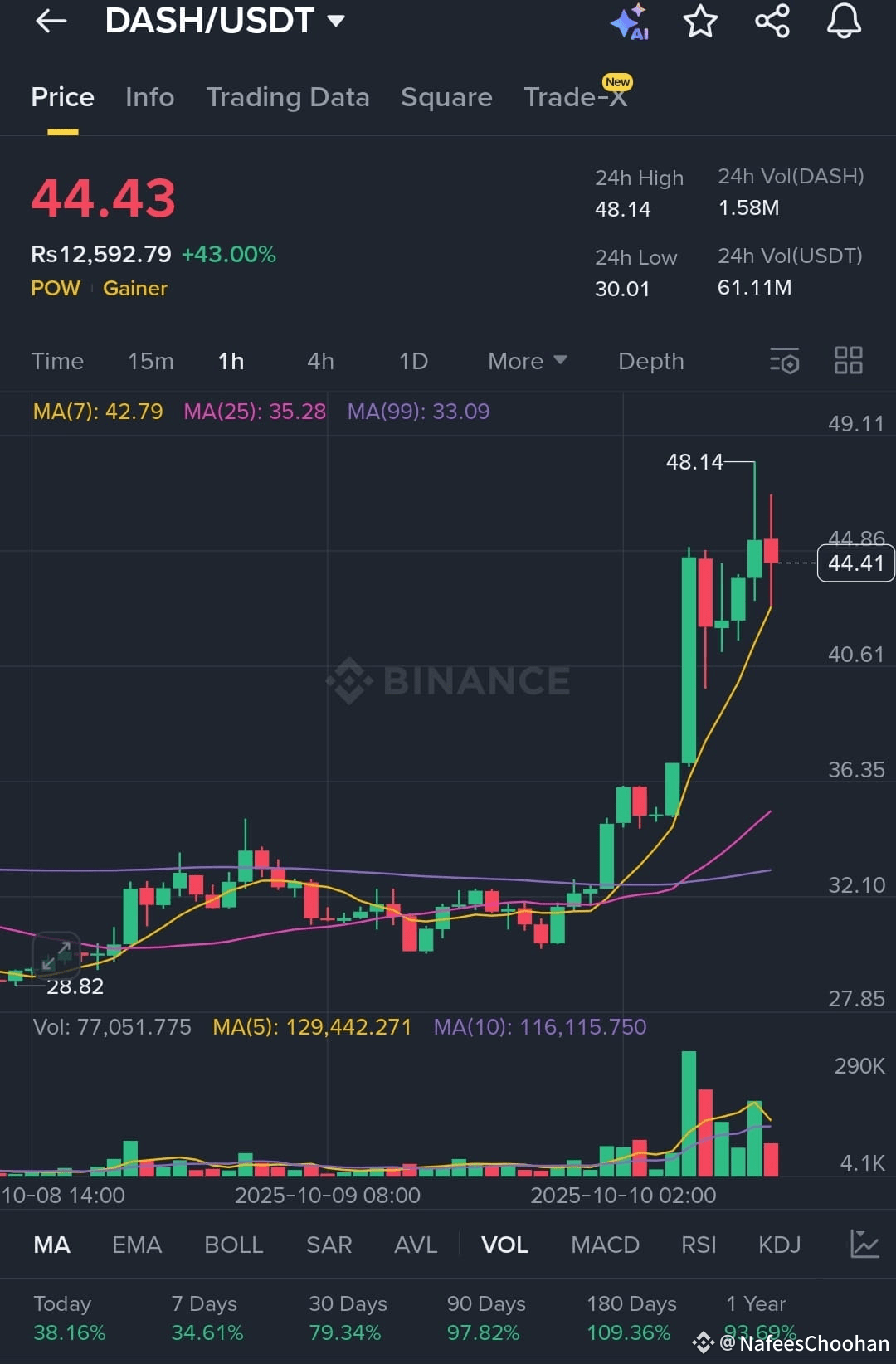Toggle the VOL sub-indicator
The width and height of the screenshot is (896, 1364).
click(x=504, y=1245)
